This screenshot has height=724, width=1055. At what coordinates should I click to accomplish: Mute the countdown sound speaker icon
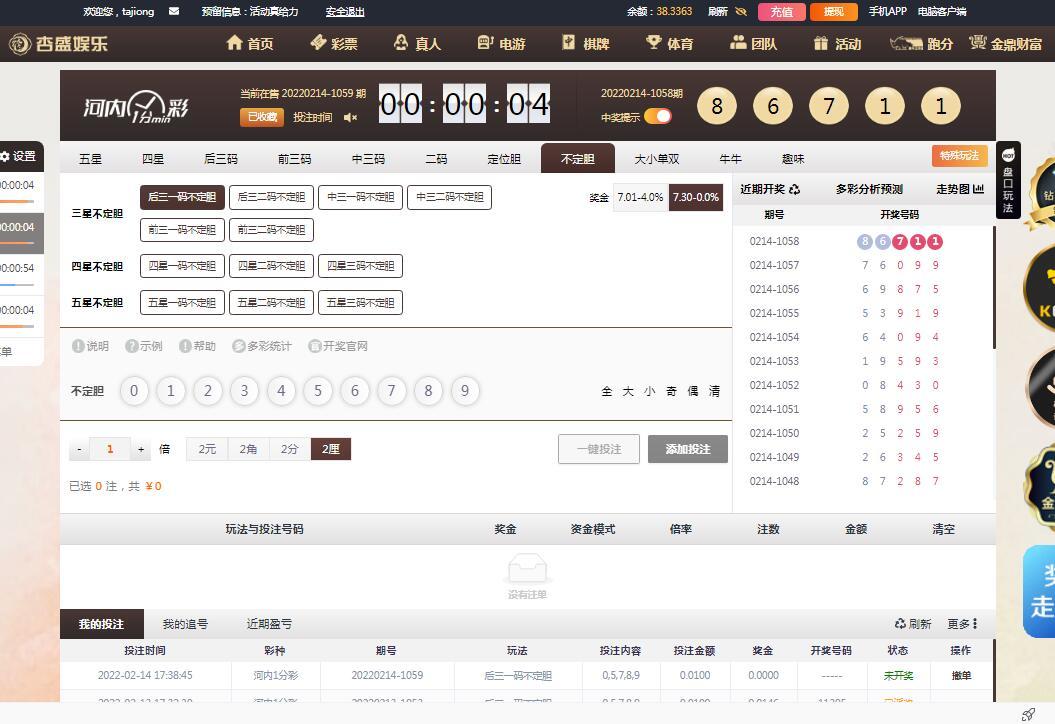click(x=350, y=118)
